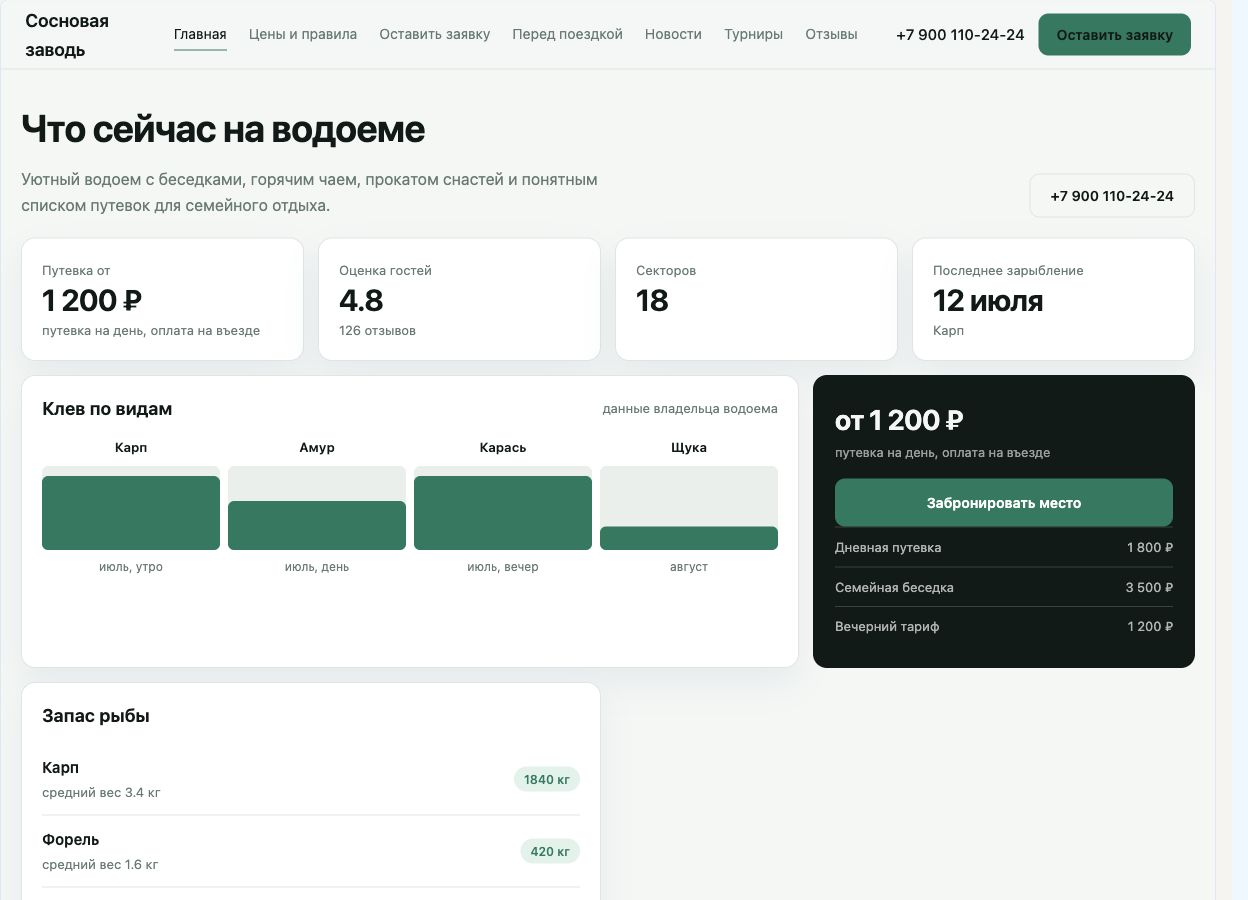Open Перед поездкой menu item
Screen dimensions: 1248x900
[567, 34]
